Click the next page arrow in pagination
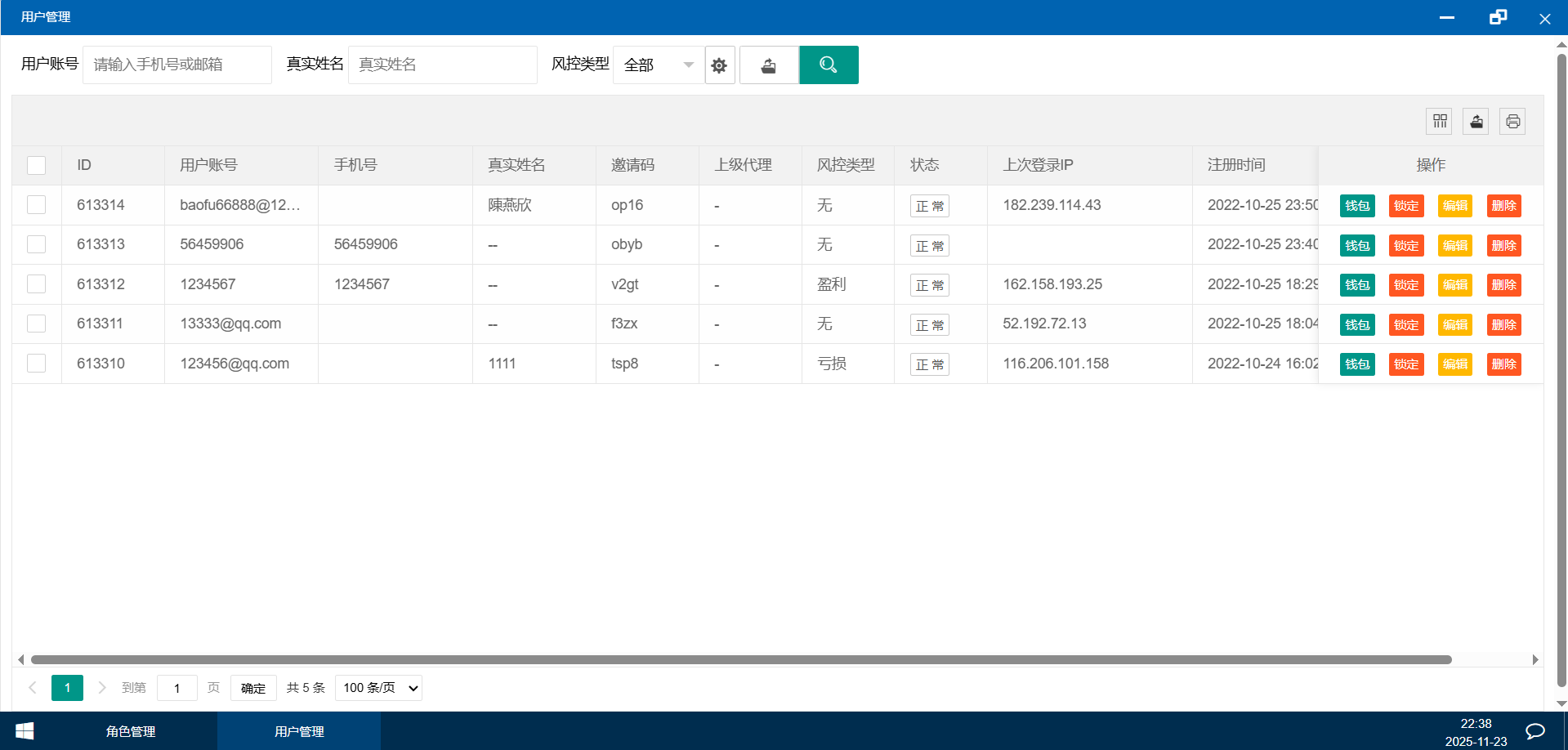Image resolution: width=1568 pixels, height=750 pixels. tap(102, 688)
